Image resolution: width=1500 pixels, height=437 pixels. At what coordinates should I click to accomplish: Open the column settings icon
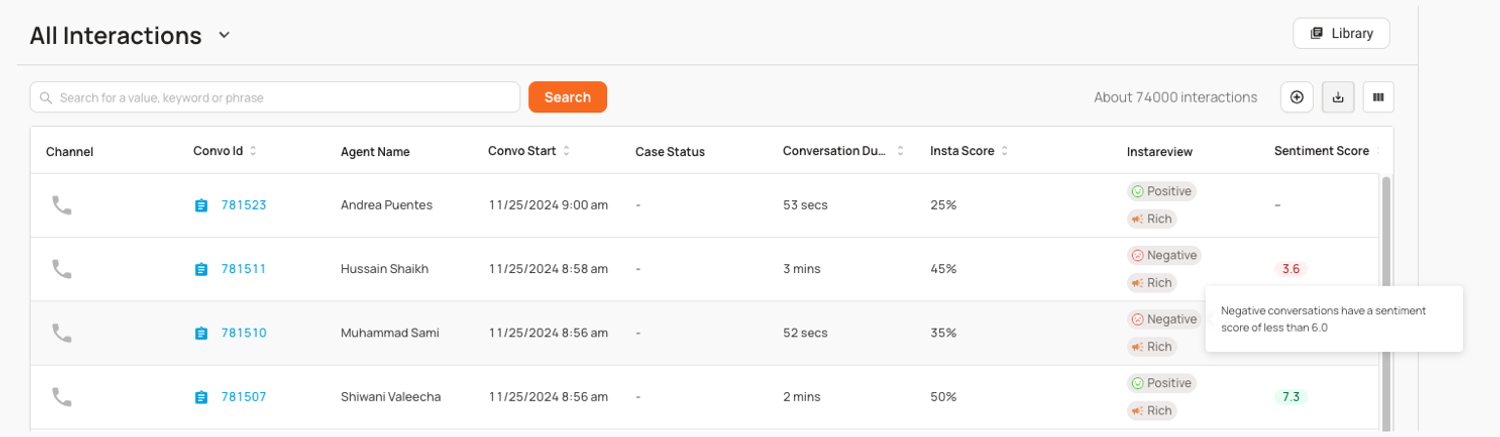(x=1378, y=97)
